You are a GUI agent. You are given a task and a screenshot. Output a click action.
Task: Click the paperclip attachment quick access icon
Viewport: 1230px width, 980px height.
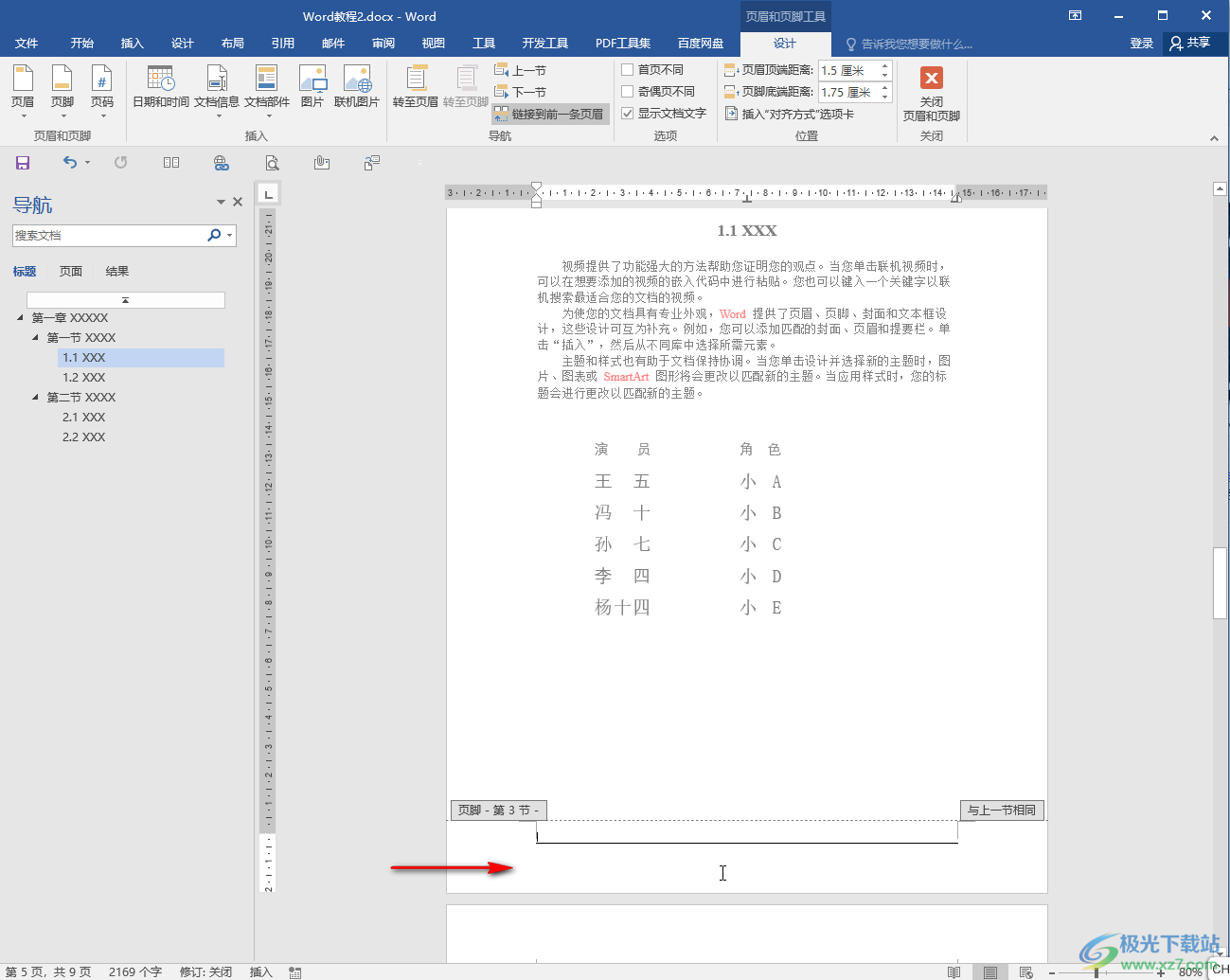point(322,163)
